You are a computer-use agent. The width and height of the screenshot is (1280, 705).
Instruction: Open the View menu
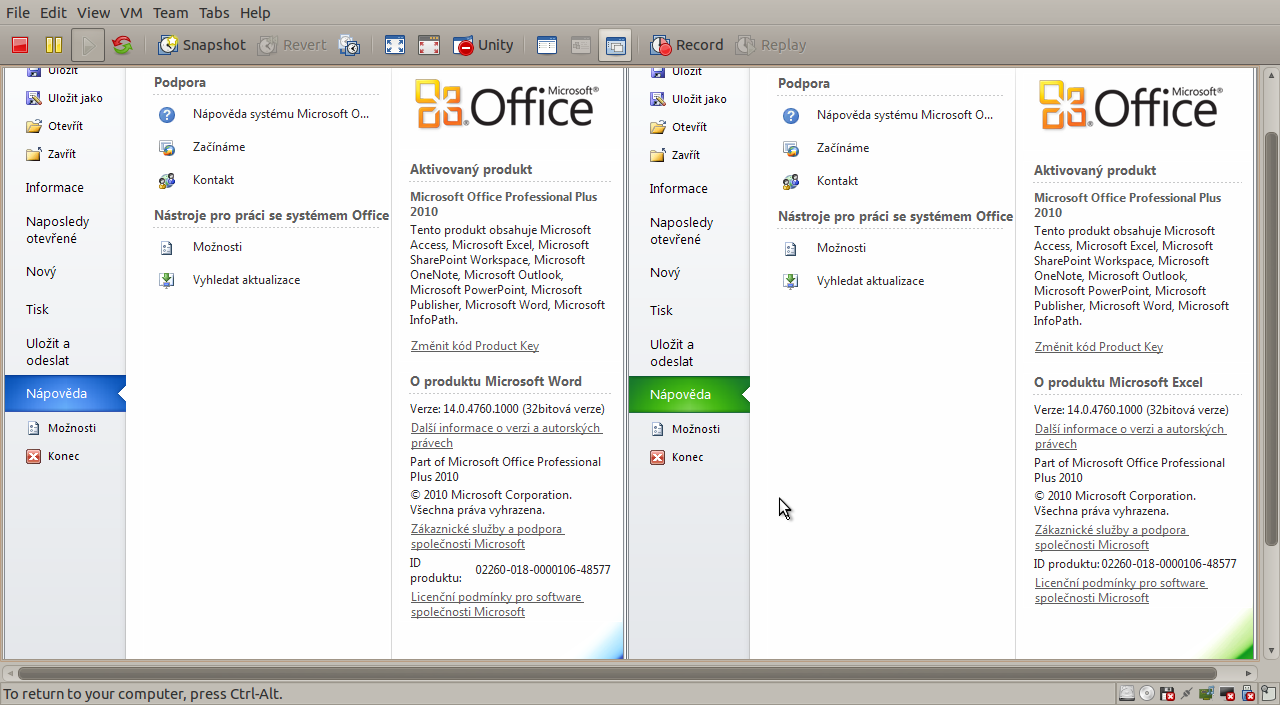click(93, 13)
